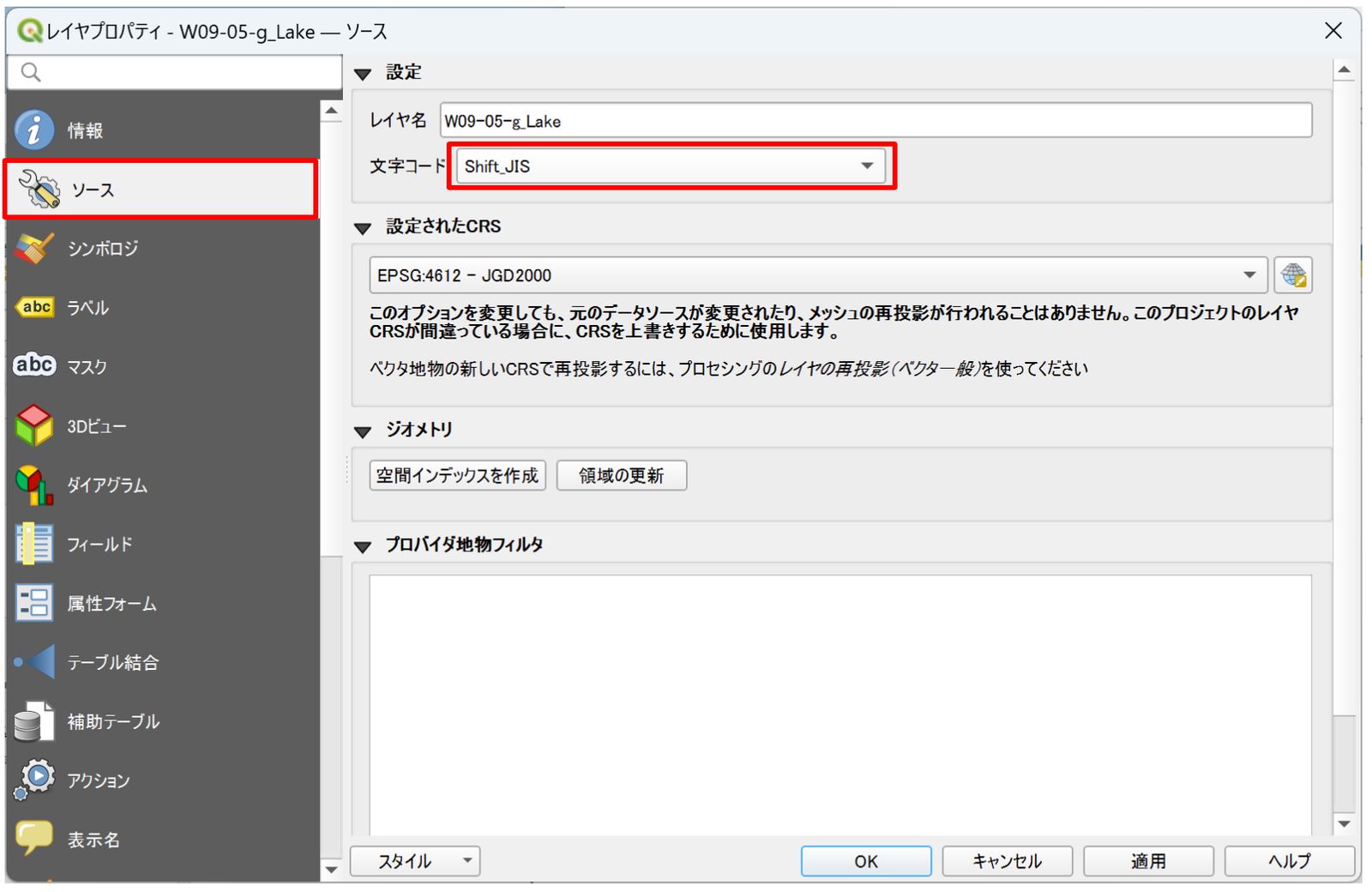Open the ラベル yellow abc icon
The width and height of the screenshot is (1372, 892).
tap(34, 307)
